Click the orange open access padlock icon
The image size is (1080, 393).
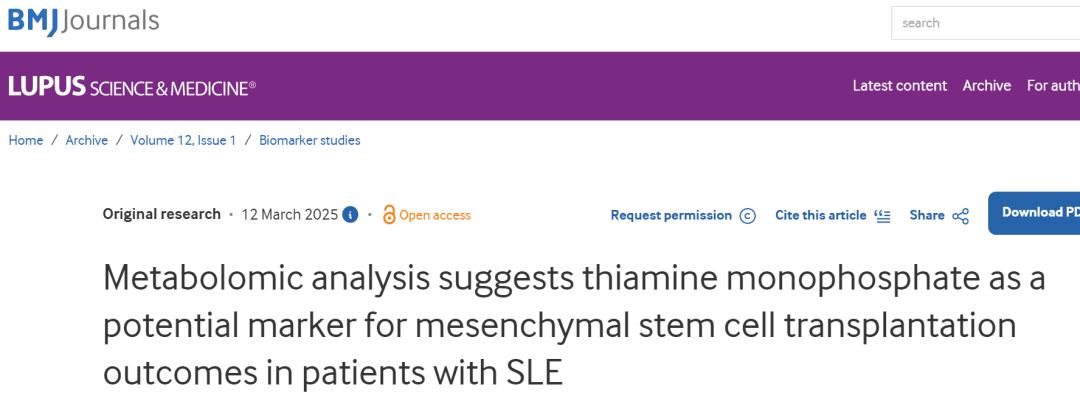[389, 215]
